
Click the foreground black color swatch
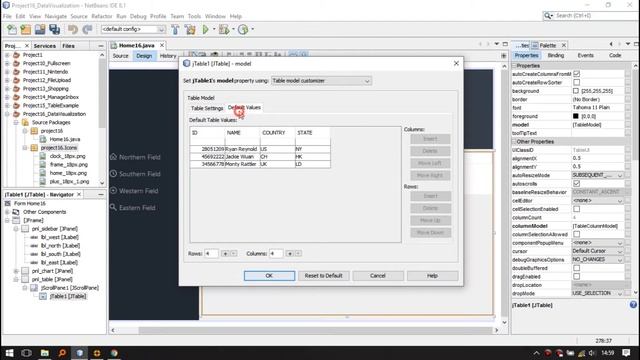576,116
